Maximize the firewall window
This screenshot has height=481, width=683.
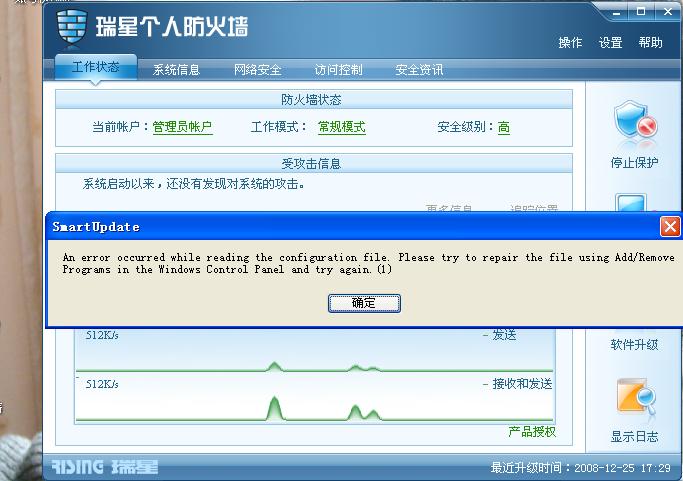(x=641, y=12)
